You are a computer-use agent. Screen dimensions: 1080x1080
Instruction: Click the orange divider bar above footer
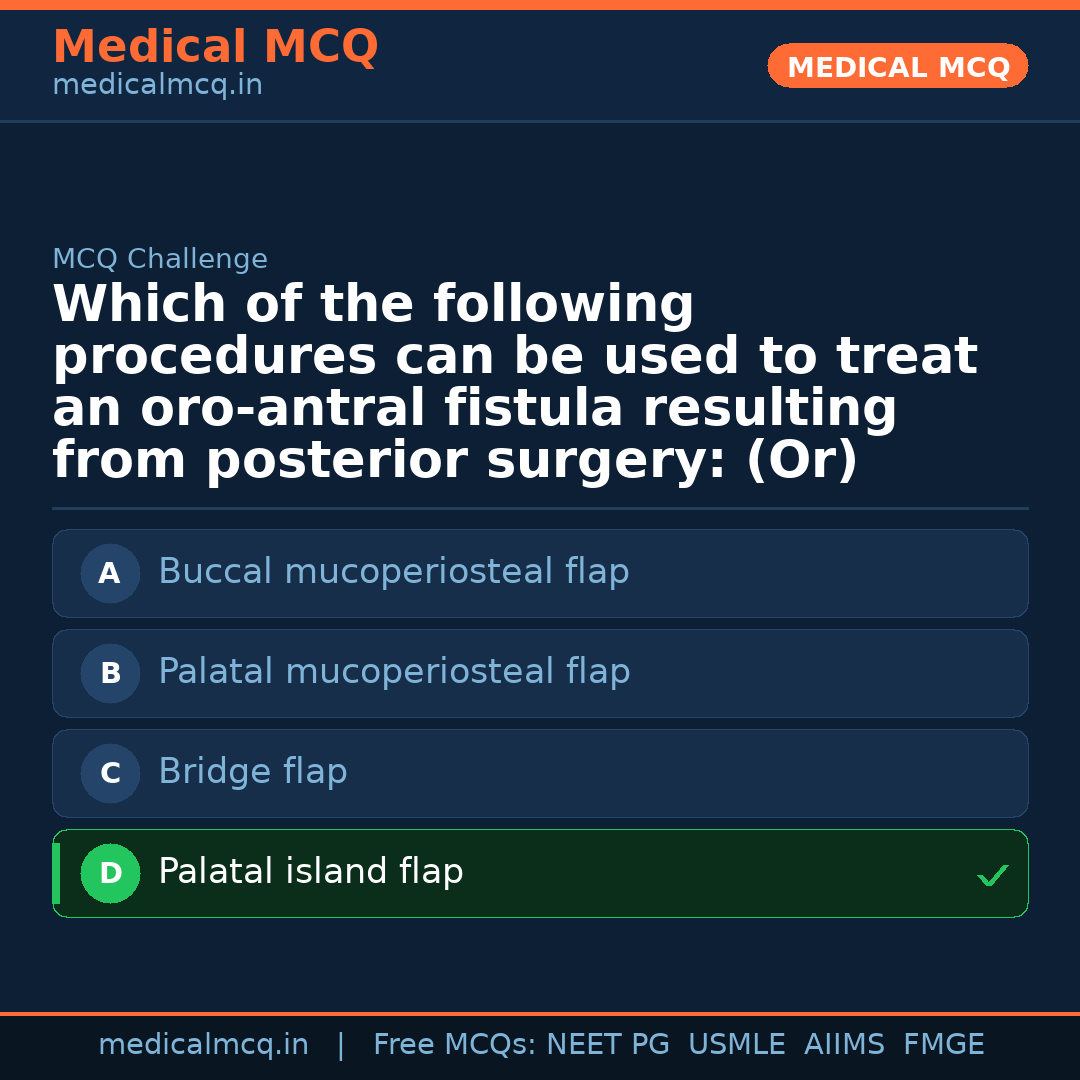click(x=540, y=1012)
